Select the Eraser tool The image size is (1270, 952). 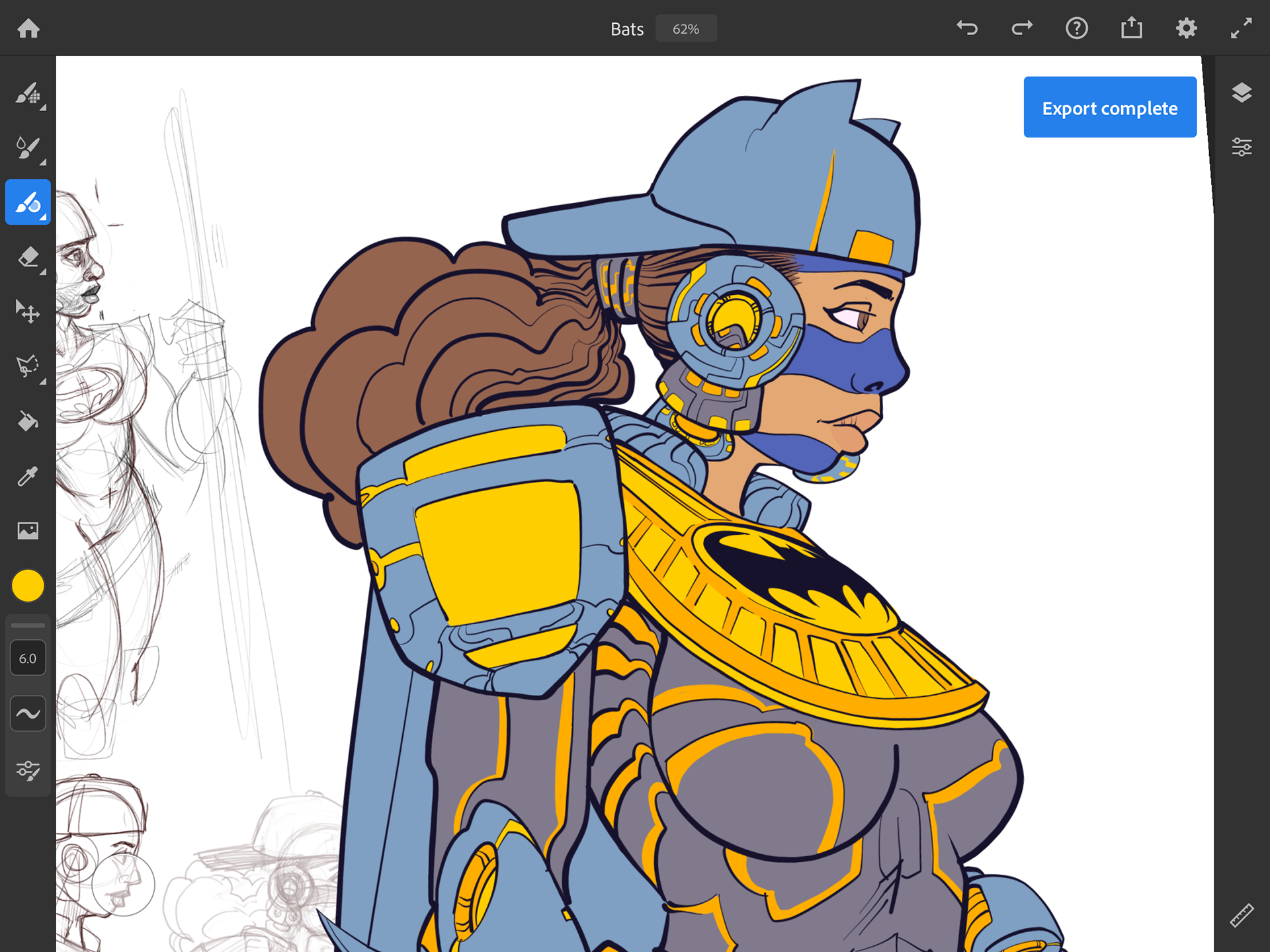click(x=28, y=257)
